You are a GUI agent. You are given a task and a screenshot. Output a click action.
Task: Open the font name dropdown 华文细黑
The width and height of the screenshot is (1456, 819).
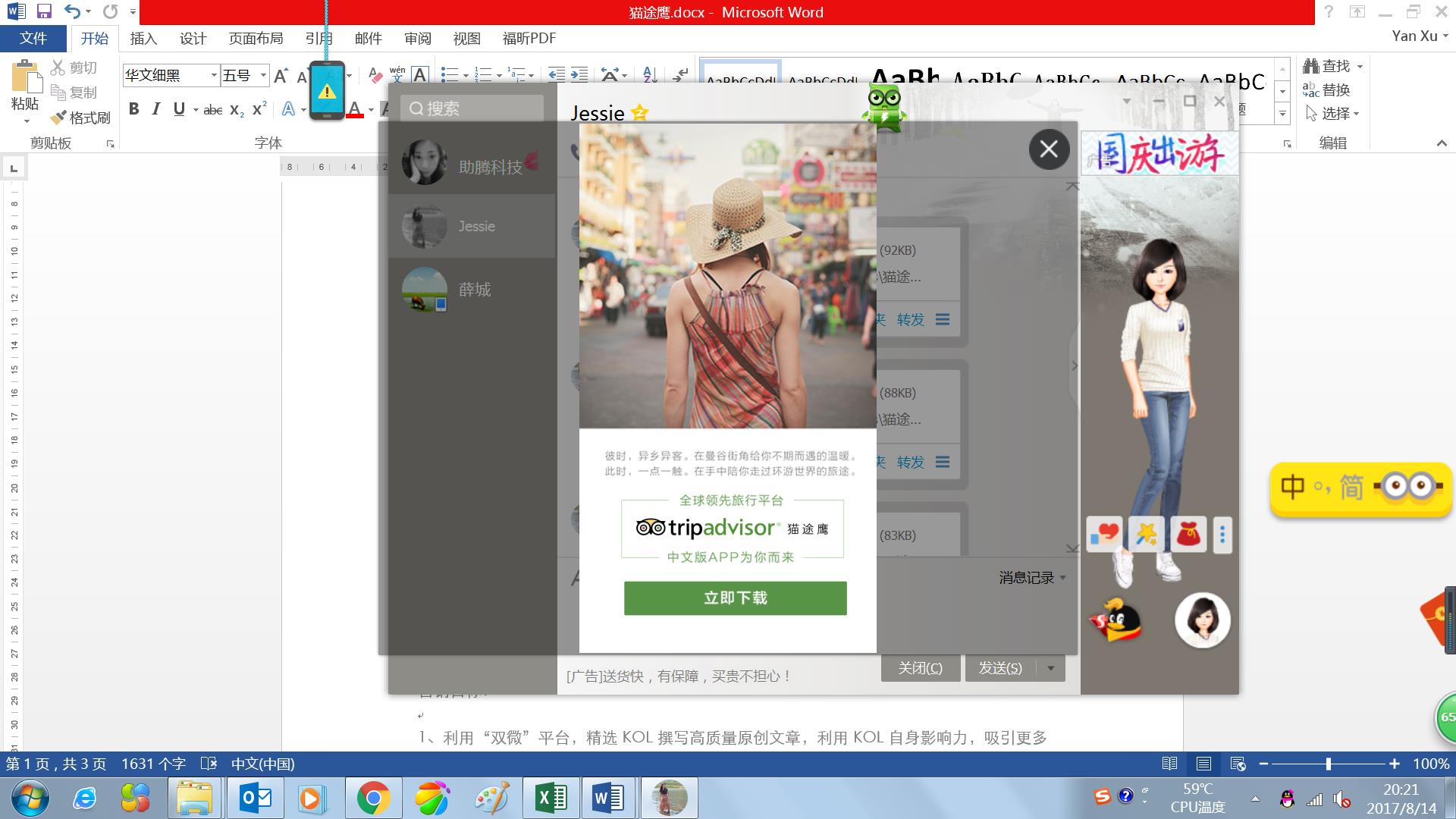click(x=214, y=75)
